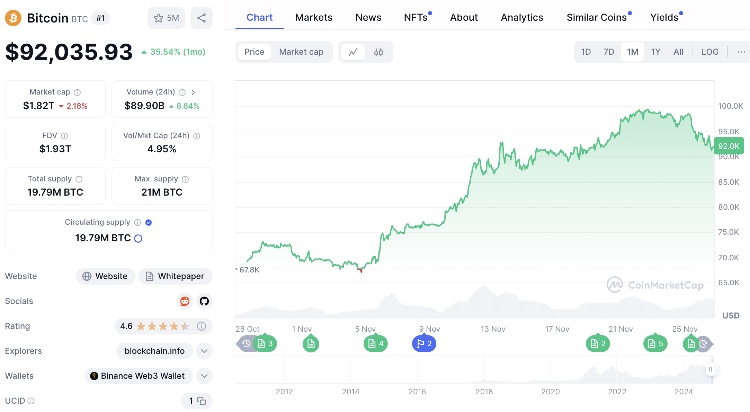Open the share icon button
The image size is (750, 412).
pos(201,18)
